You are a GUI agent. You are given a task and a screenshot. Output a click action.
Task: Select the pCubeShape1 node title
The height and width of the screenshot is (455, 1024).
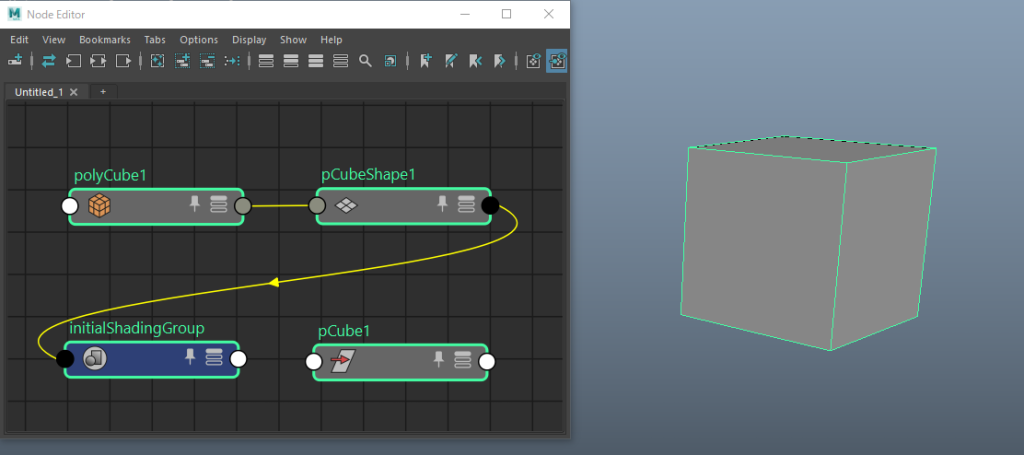368,175
